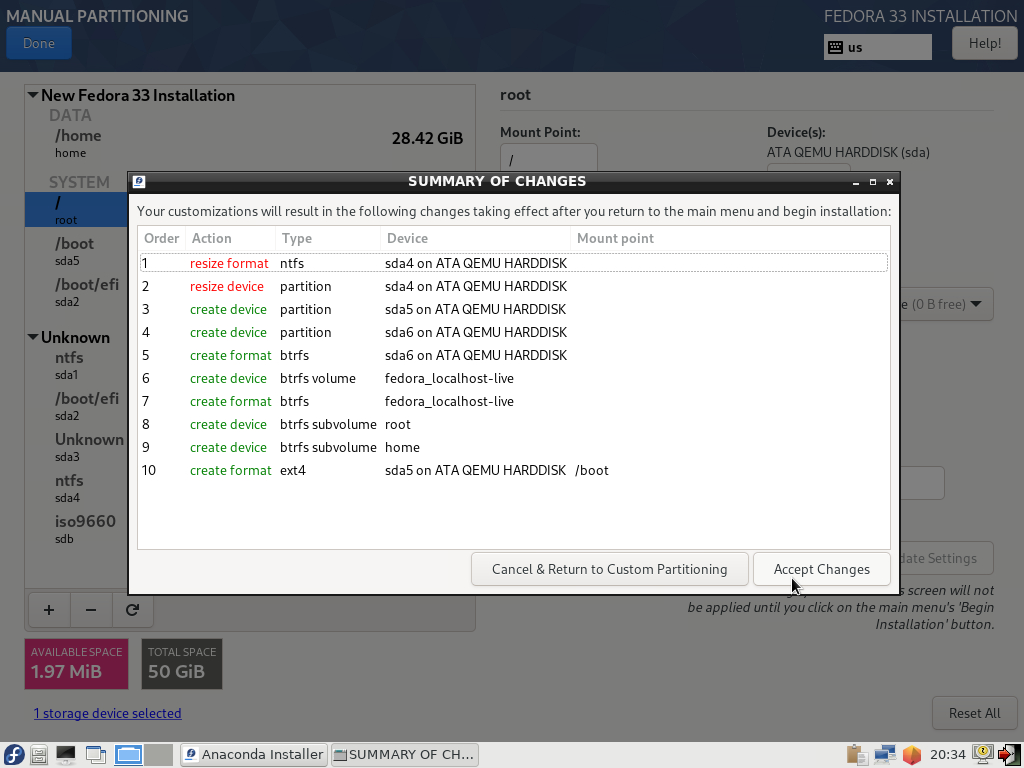Image resolution: width=1024 pixels, height=768 pixels.
Task: Select the /boot sda5 entry under SYSTEM
Action: 76,251
